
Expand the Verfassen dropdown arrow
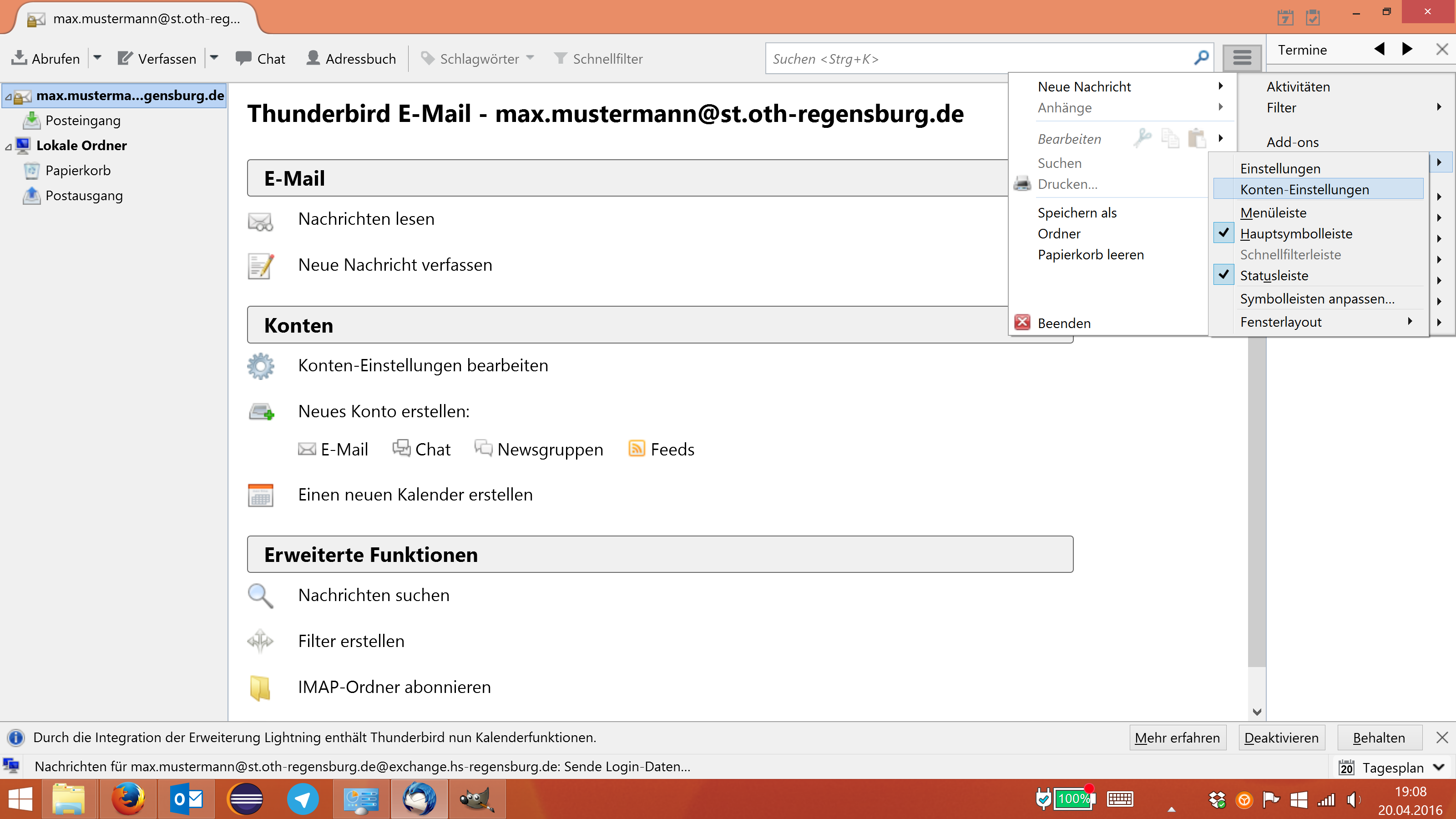214,58
